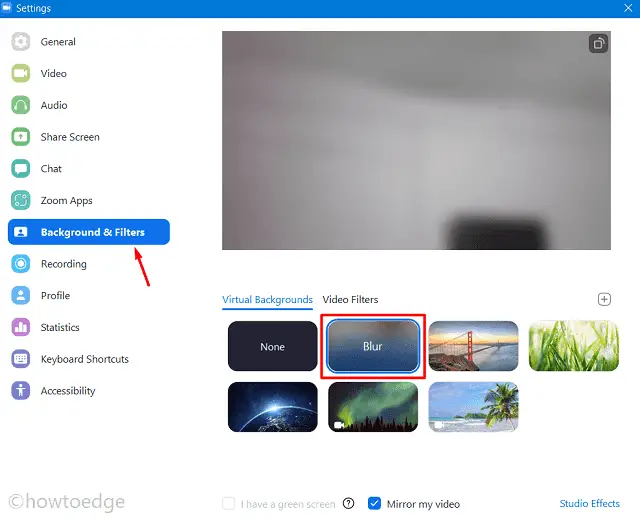640x520 pixels.
Task: Open green screen help question mark
Action: click(x=349, y=503)
